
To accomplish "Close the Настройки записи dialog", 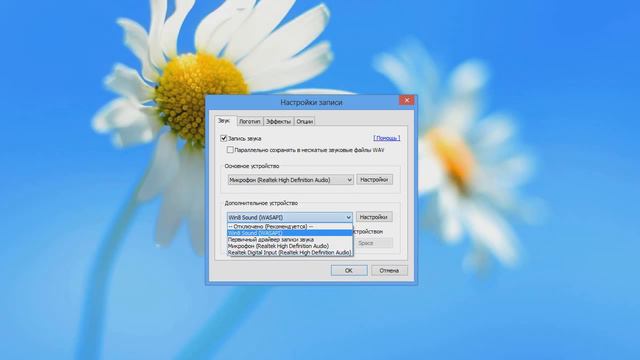I will [x=407, y=100].
